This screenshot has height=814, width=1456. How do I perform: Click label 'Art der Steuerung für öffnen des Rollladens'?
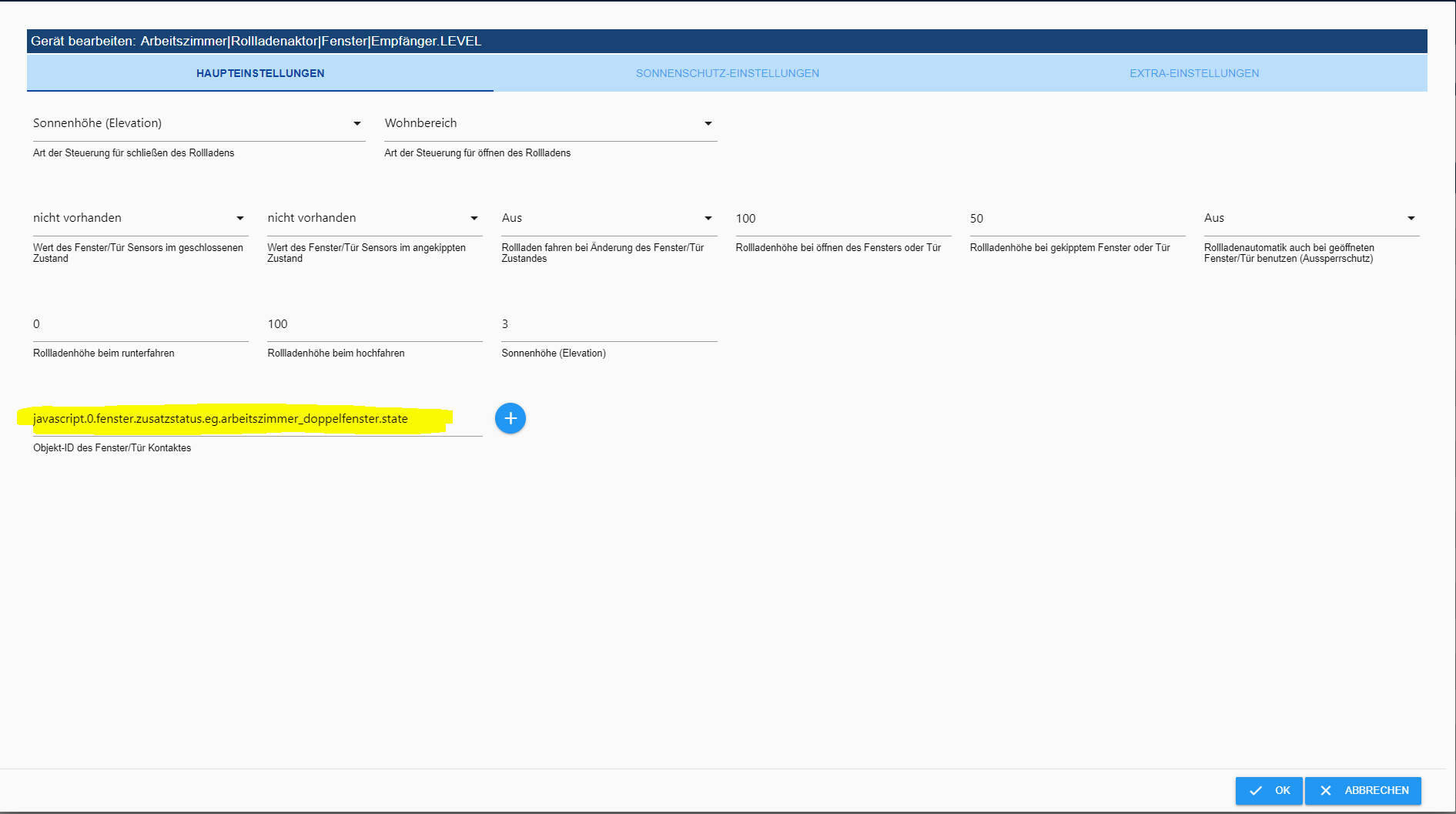pos(477,153)
